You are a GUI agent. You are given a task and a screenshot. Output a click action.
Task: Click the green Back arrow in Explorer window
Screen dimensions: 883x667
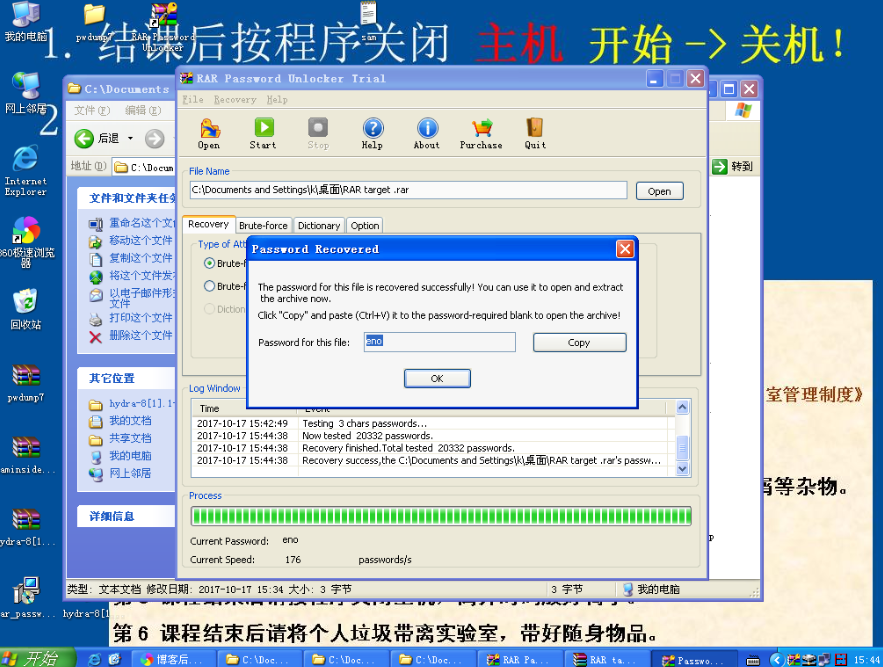point(84,138)
